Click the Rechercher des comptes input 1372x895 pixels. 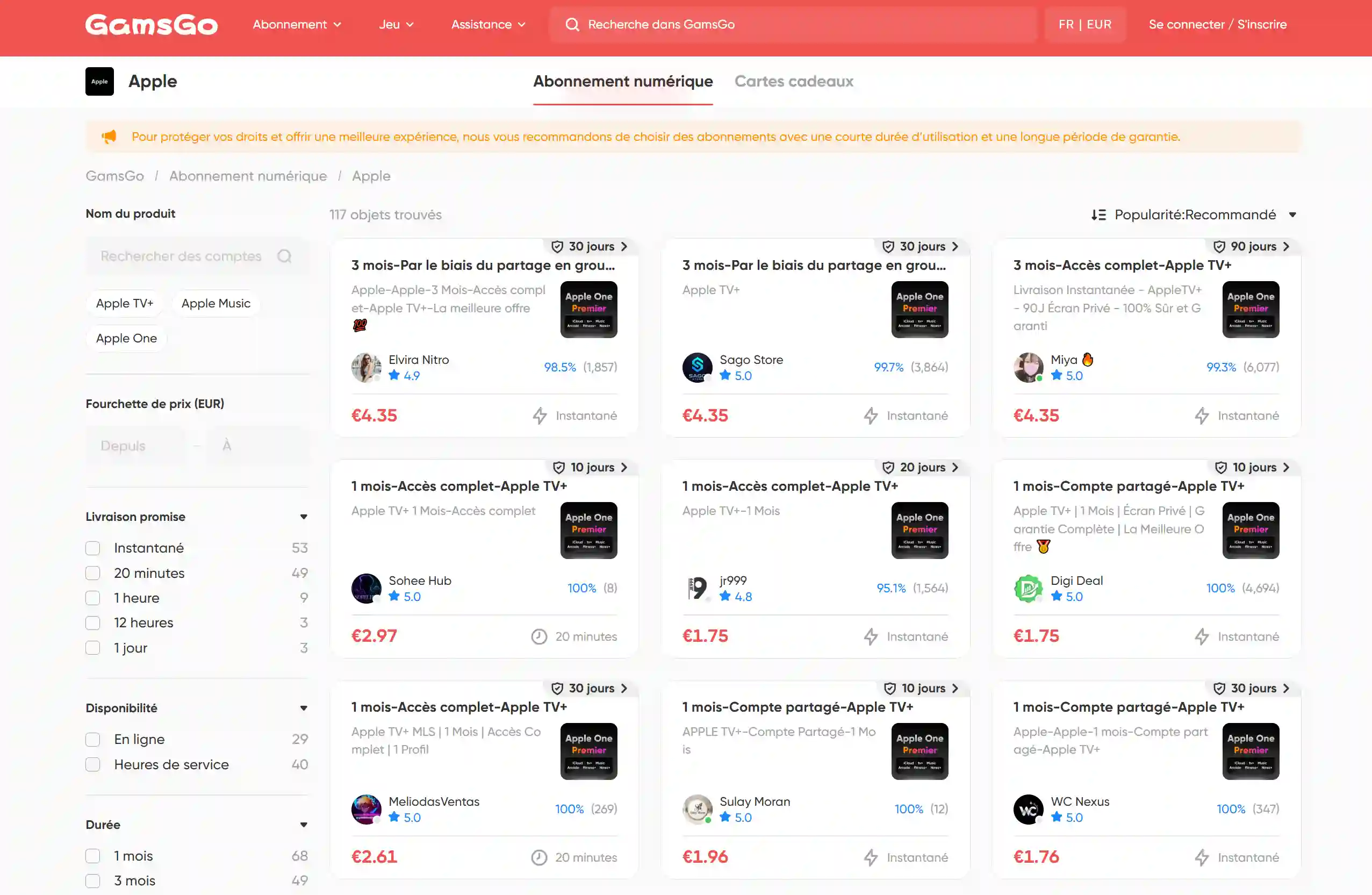197,256
